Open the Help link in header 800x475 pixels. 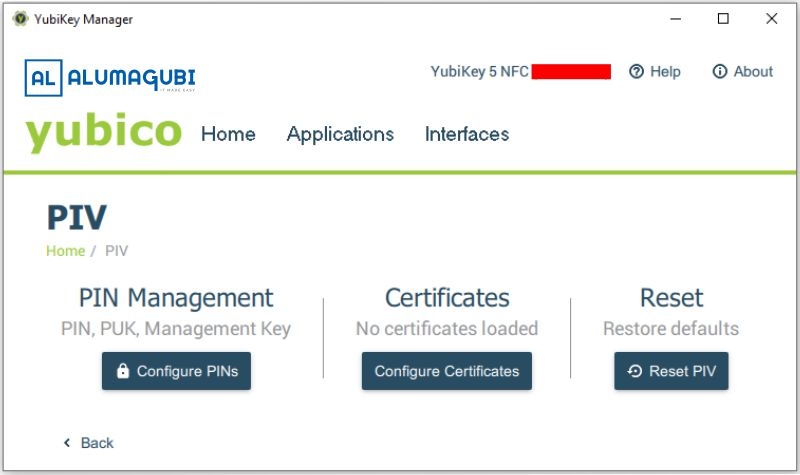(655, 71)
